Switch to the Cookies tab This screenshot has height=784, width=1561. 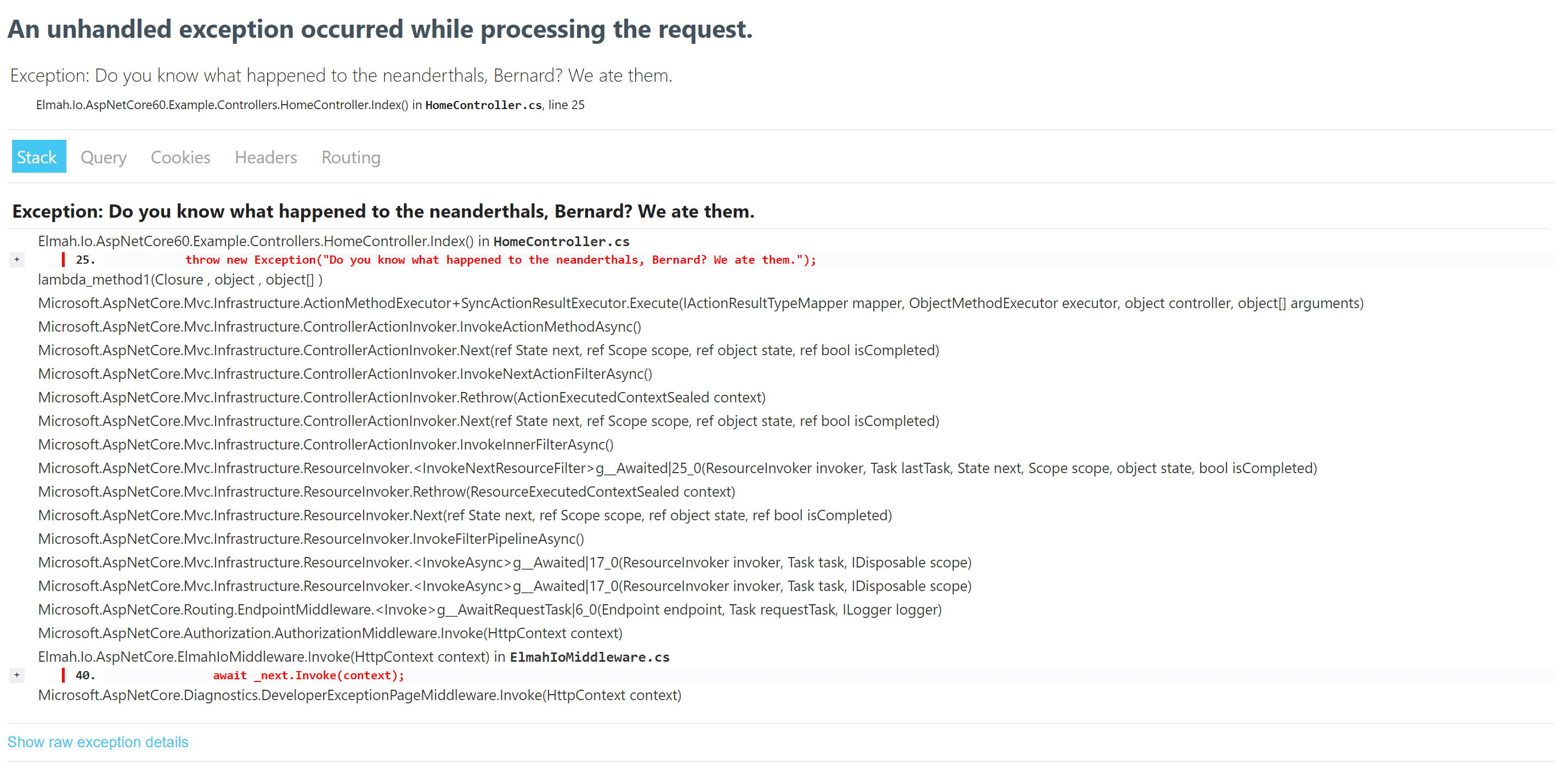(x=180, y=157)
